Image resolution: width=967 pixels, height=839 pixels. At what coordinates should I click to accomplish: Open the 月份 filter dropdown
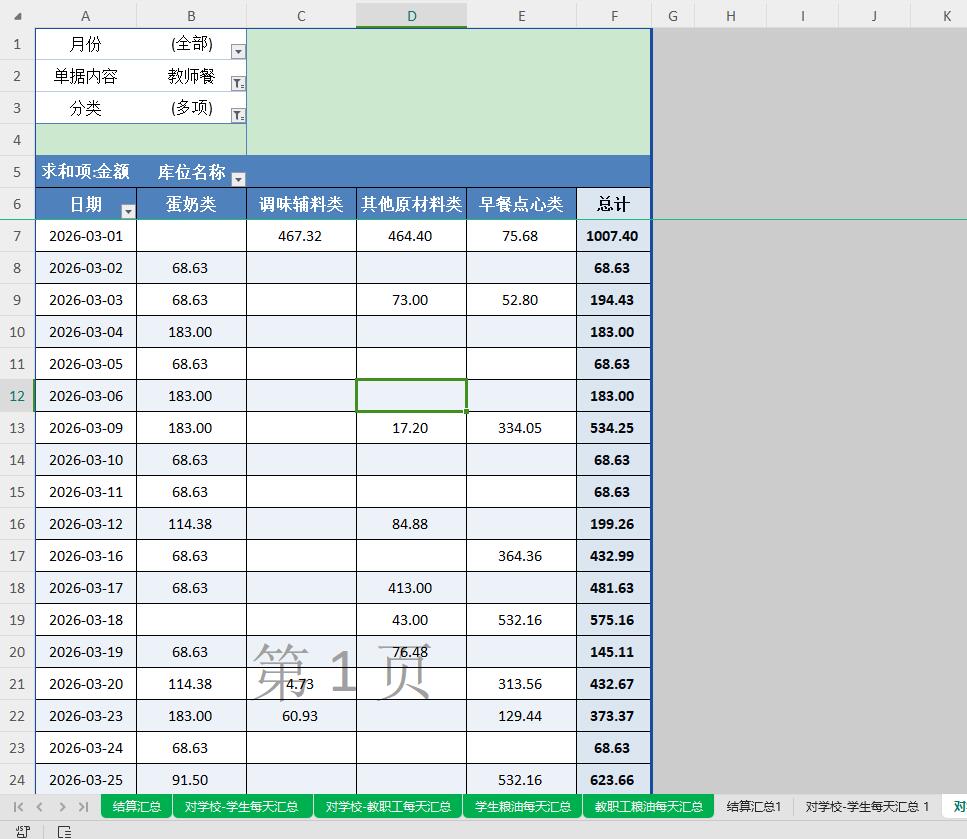(238, 51)
